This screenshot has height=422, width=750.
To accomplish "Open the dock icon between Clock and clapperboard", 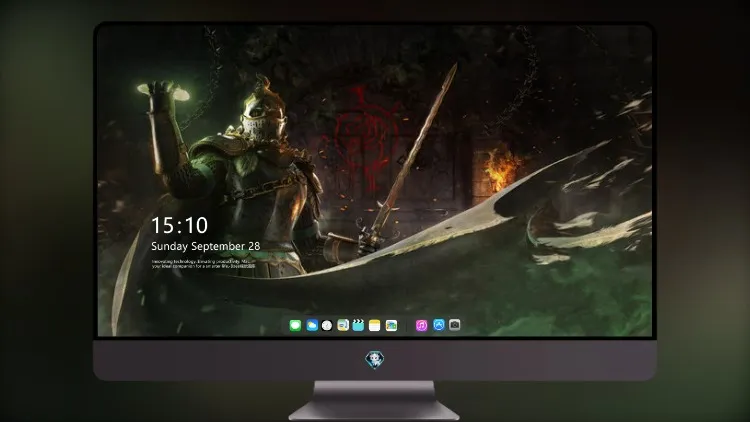I will 343,325.
